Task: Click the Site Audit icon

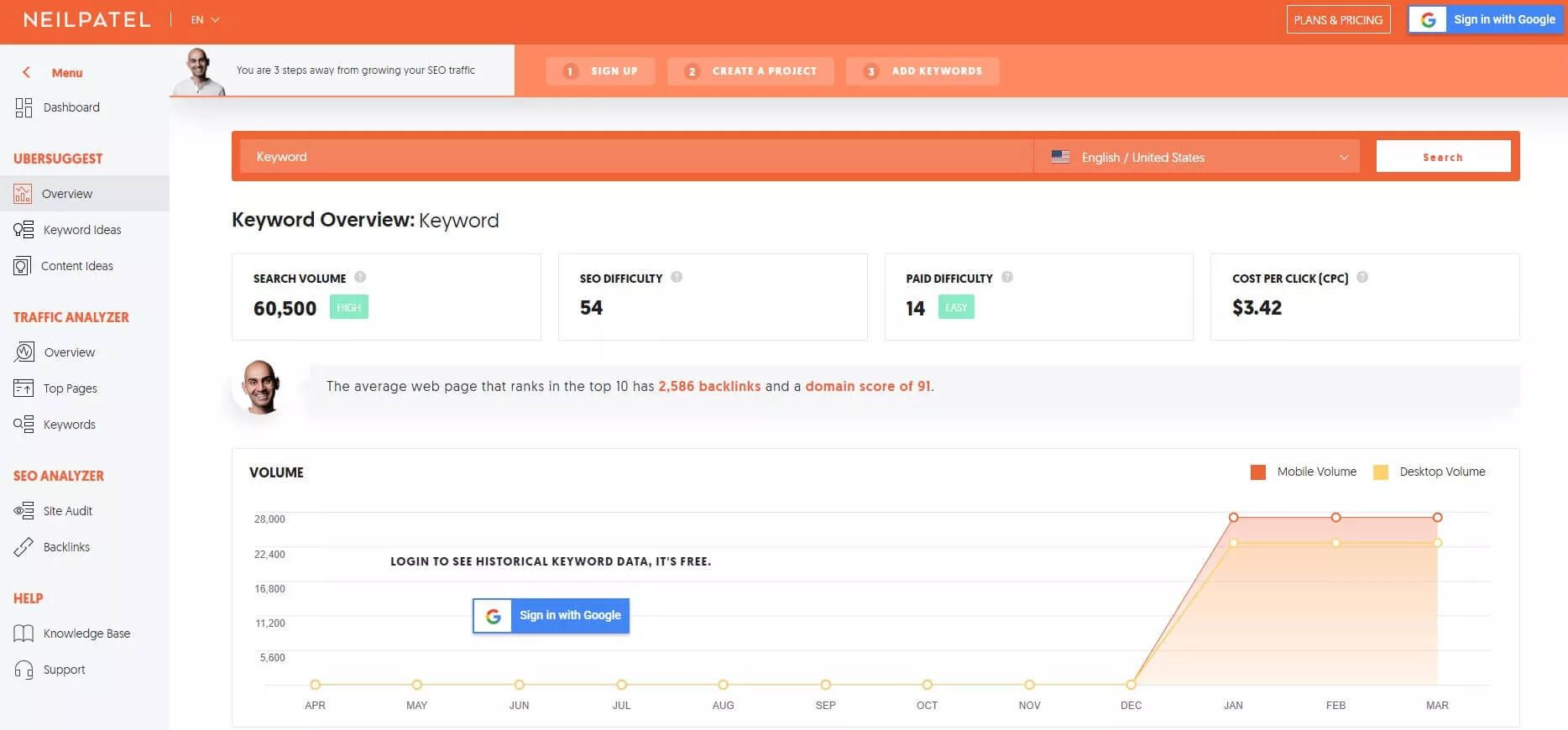Action: pos(24,511)
